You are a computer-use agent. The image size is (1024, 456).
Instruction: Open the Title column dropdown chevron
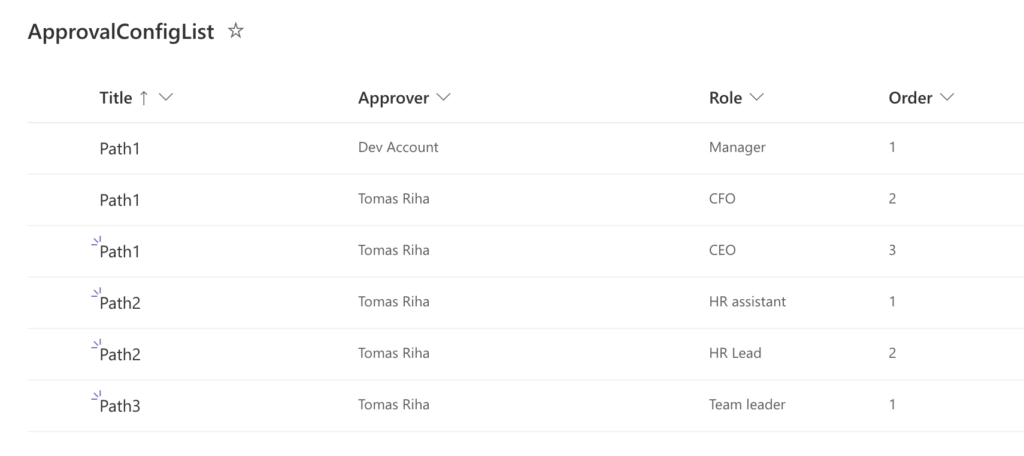(166, 97)
